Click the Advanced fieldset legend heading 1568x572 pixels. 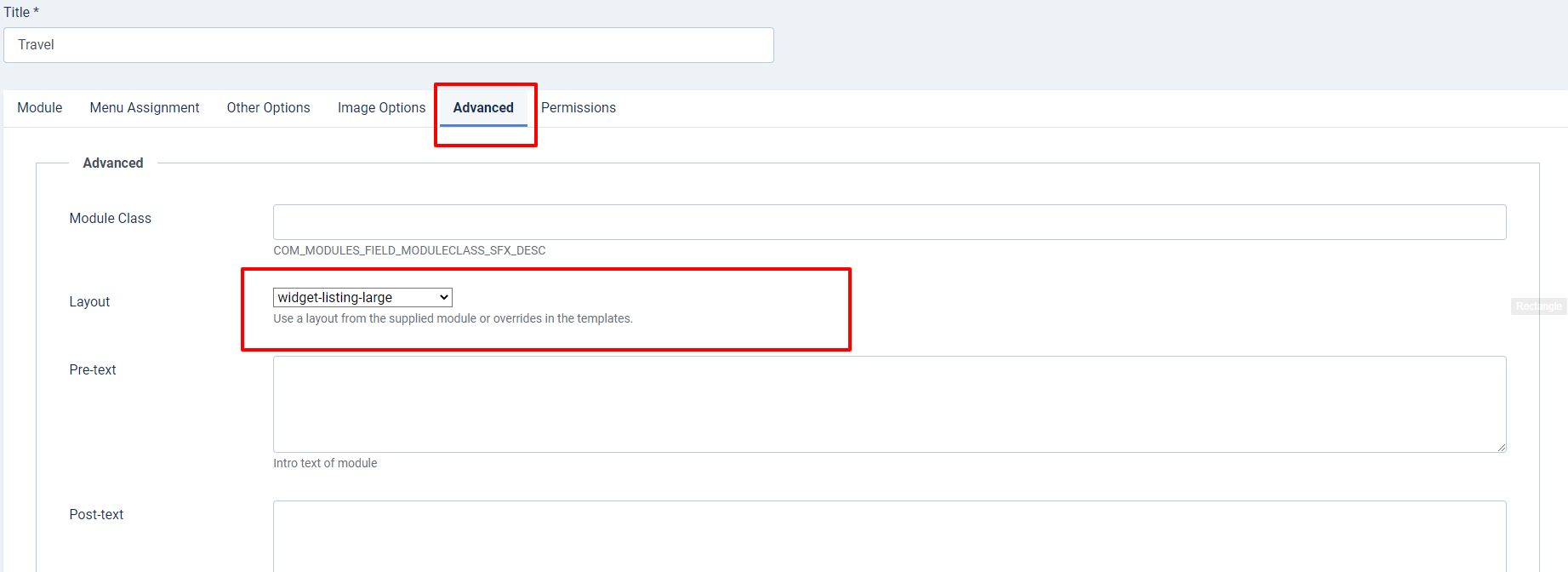click(113, 163)
